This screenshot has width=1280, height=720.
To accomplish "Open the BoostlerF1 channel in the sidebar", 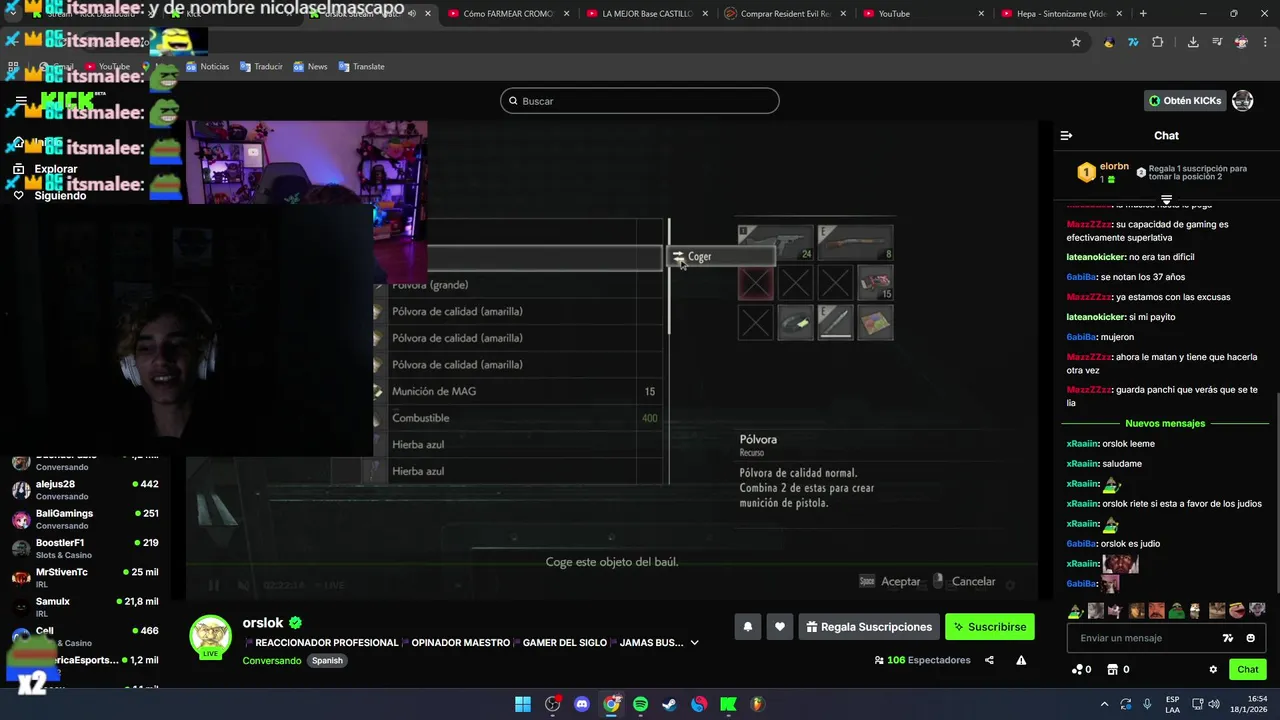I will click(x=85, y=548).
